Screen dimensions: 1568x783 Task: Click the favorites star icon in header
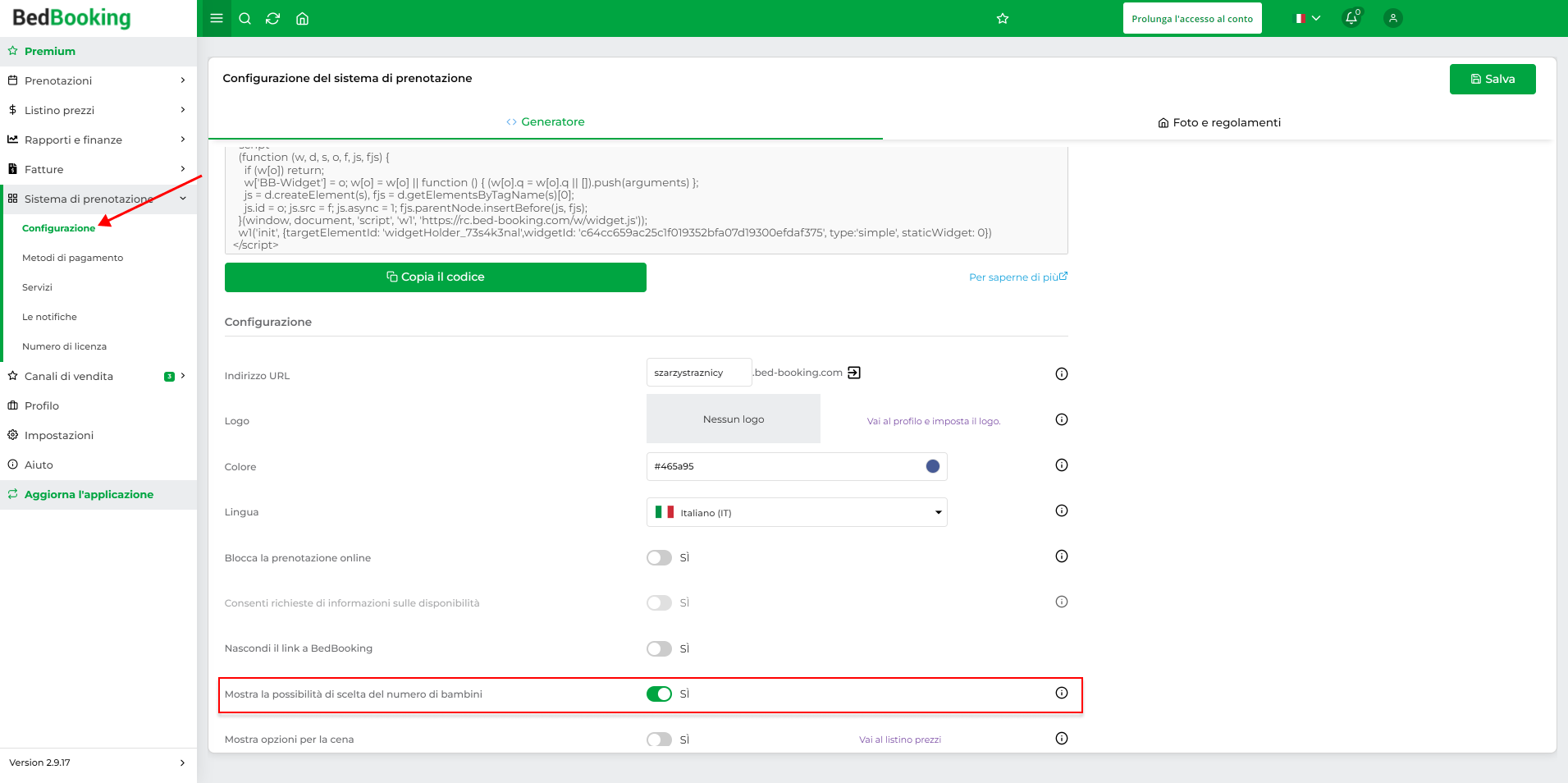coord(1003,18)
